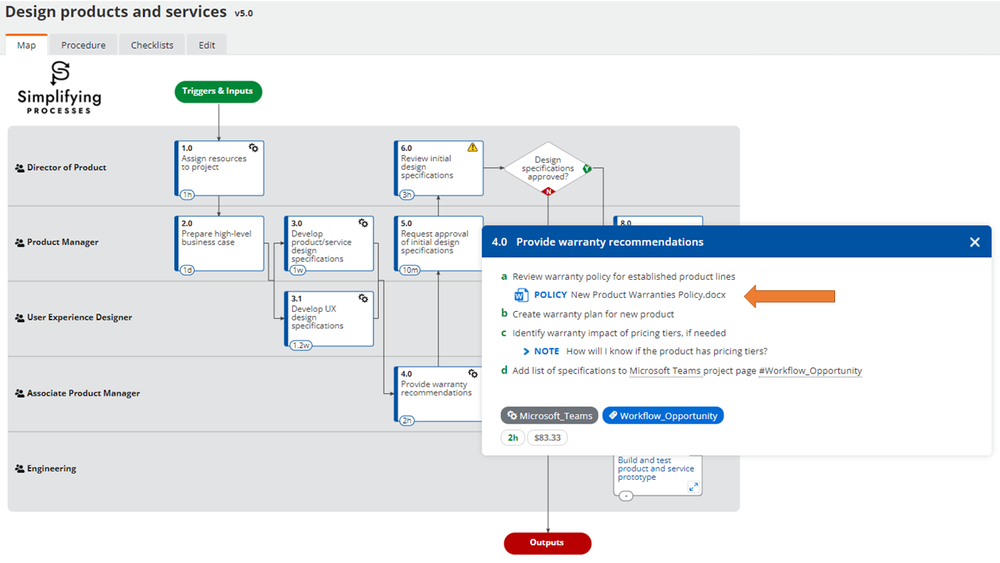
Task: Open activity 6.0 Review initial design specifications
Action: tap(439, 168)
